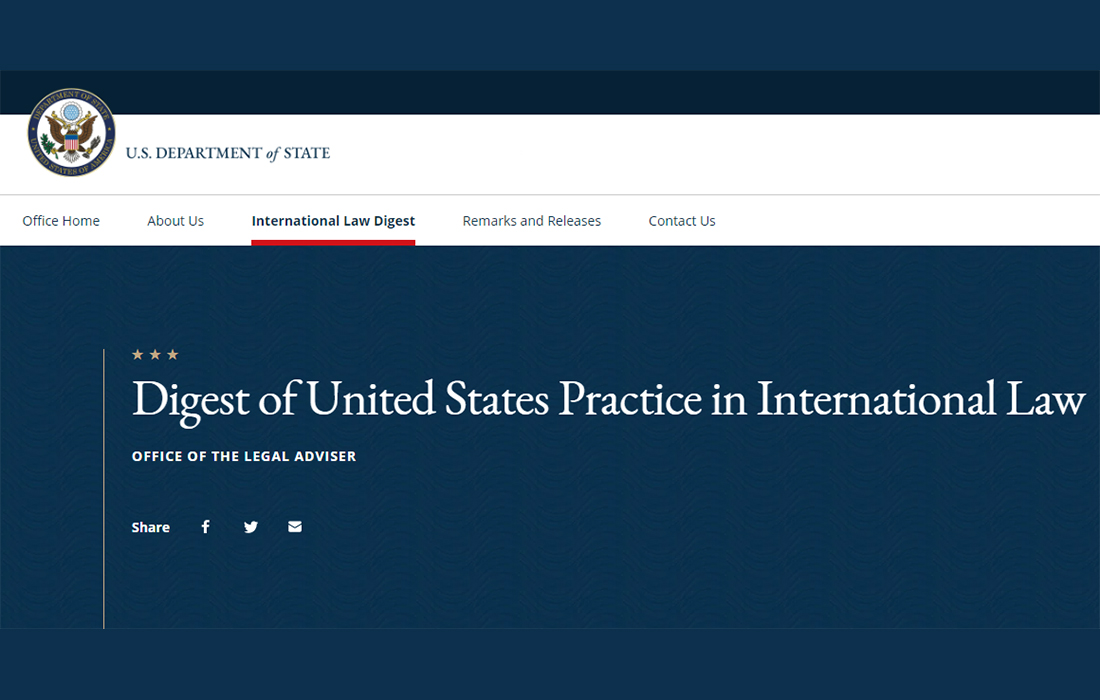
Task: Open the Office Home menu item
Action: [x=61, y=221]
